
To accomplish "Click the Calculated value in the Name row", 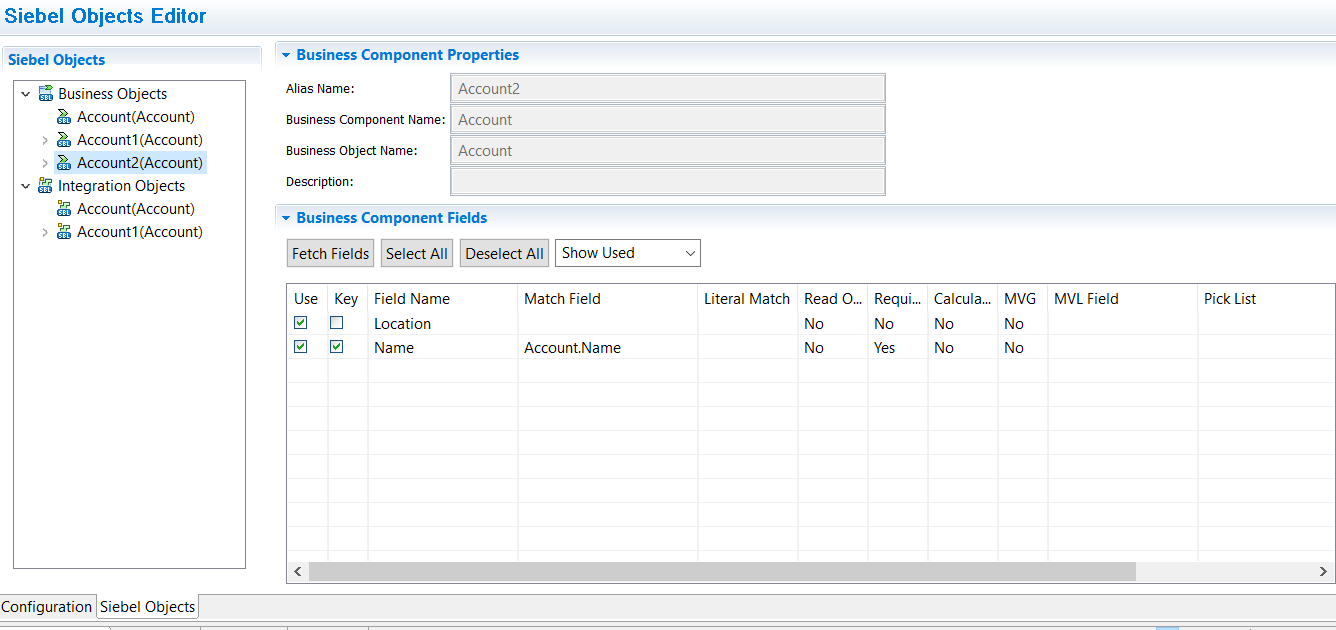I will coord(944,348).
